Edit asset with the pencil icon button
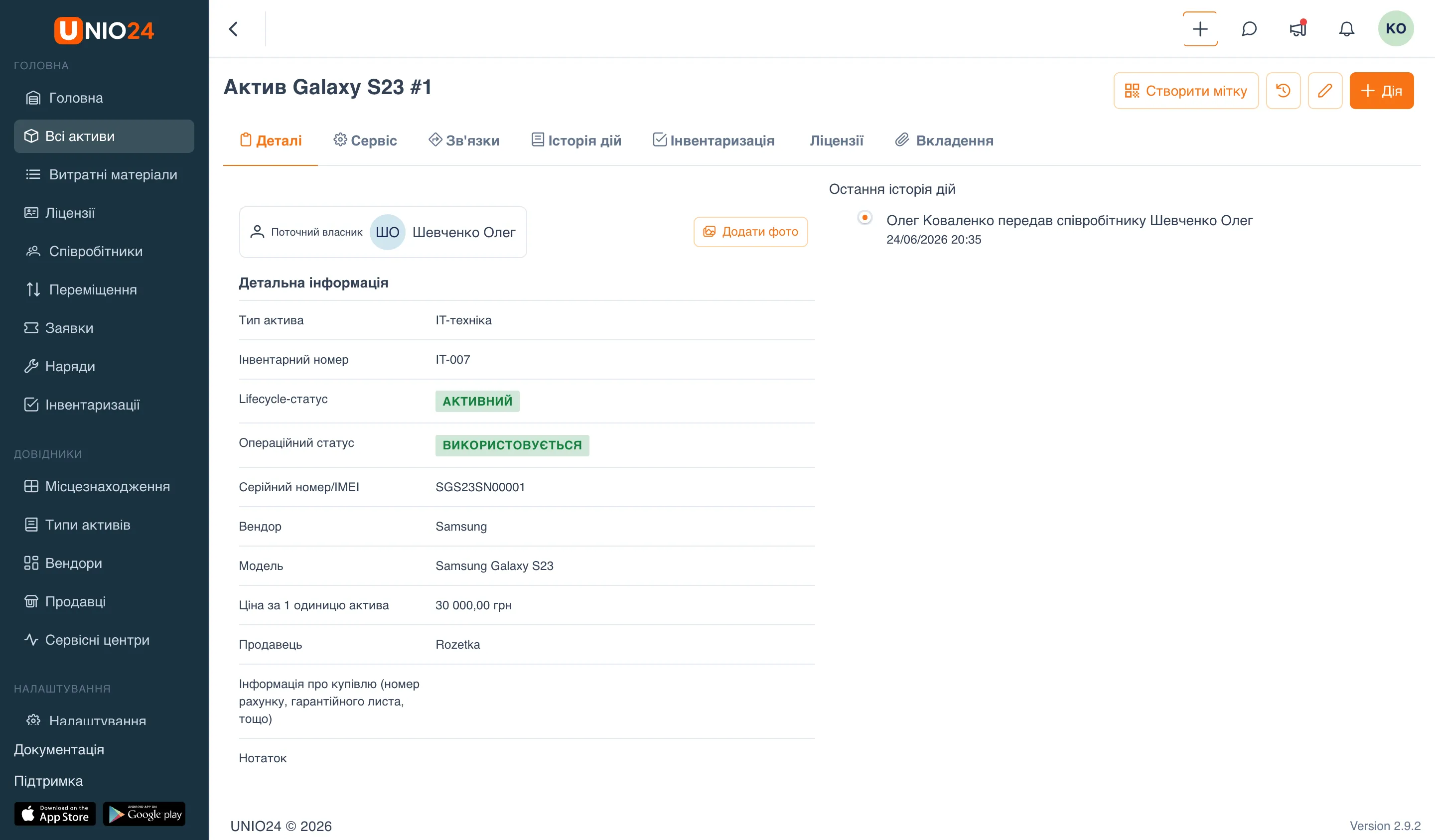 point(1325,91)
